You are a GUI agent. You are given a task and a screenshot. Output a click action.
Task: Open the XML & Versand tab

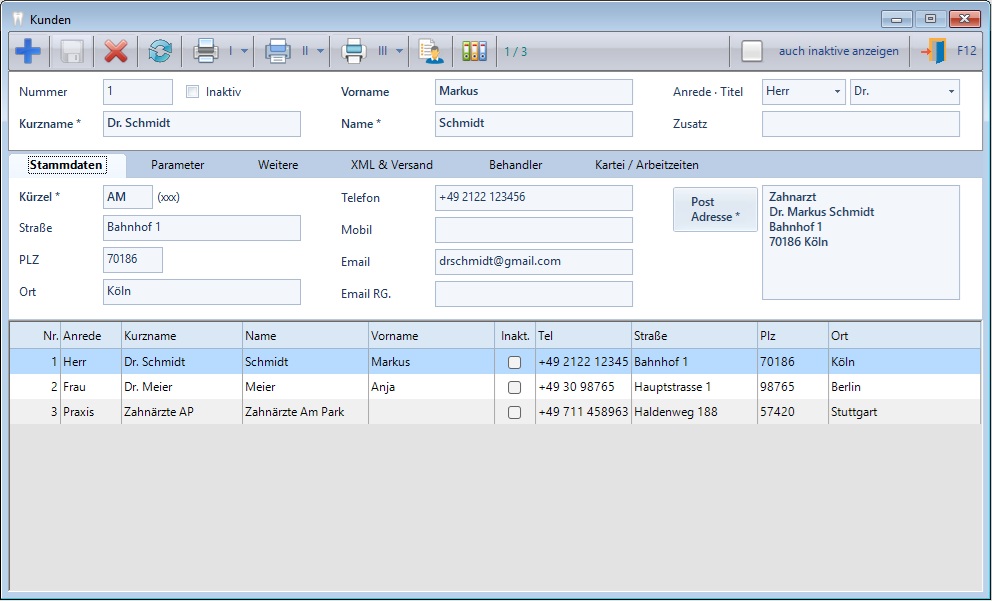click(x=391, y=165)
